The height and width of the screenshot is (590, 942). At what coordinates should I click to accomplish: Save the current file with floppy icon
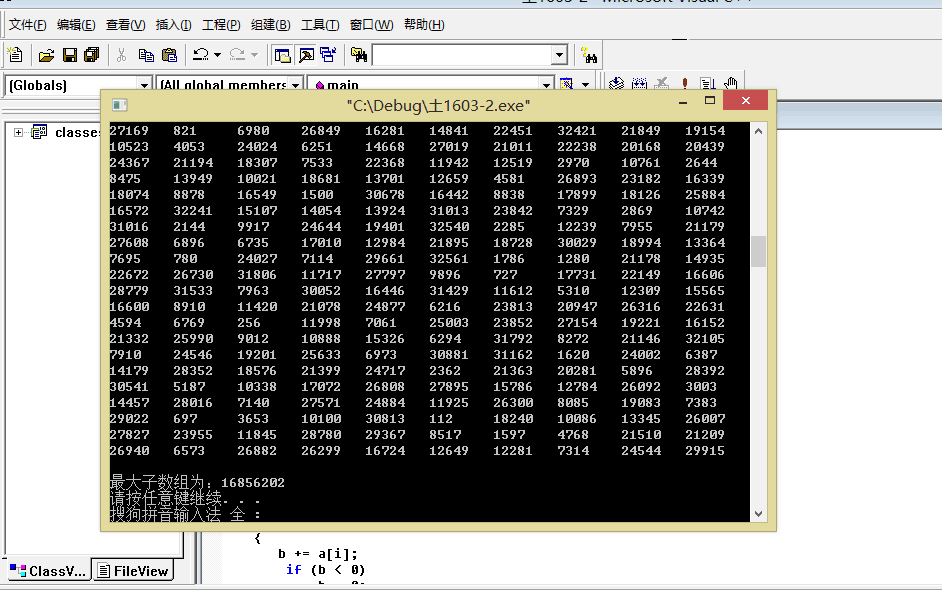[x=70, y=55]
